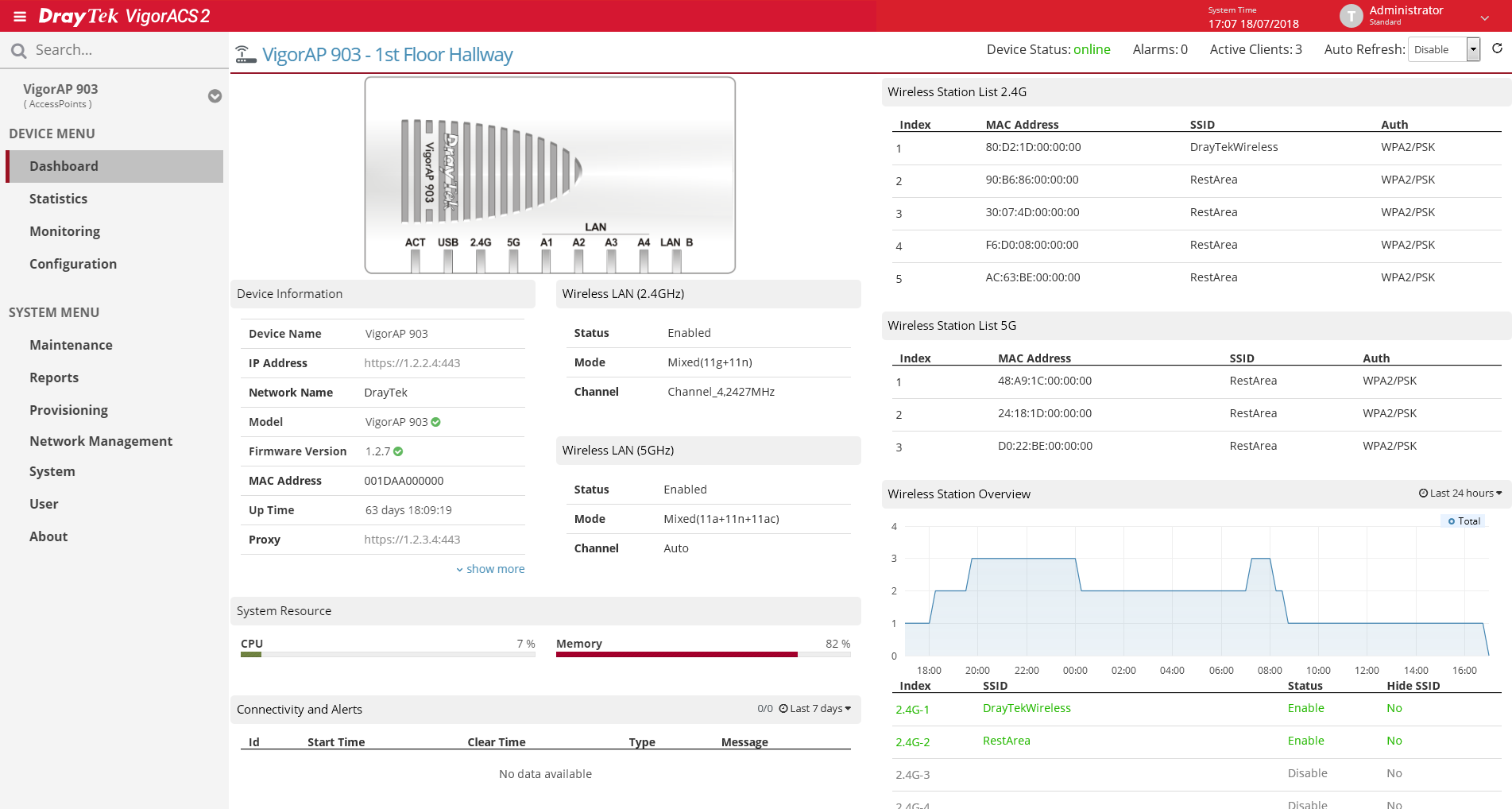Click 5G station MAC D0:22:BE:00:00:00
The height and width of the screenshot is (809, 1512).
pos(1045,446)
